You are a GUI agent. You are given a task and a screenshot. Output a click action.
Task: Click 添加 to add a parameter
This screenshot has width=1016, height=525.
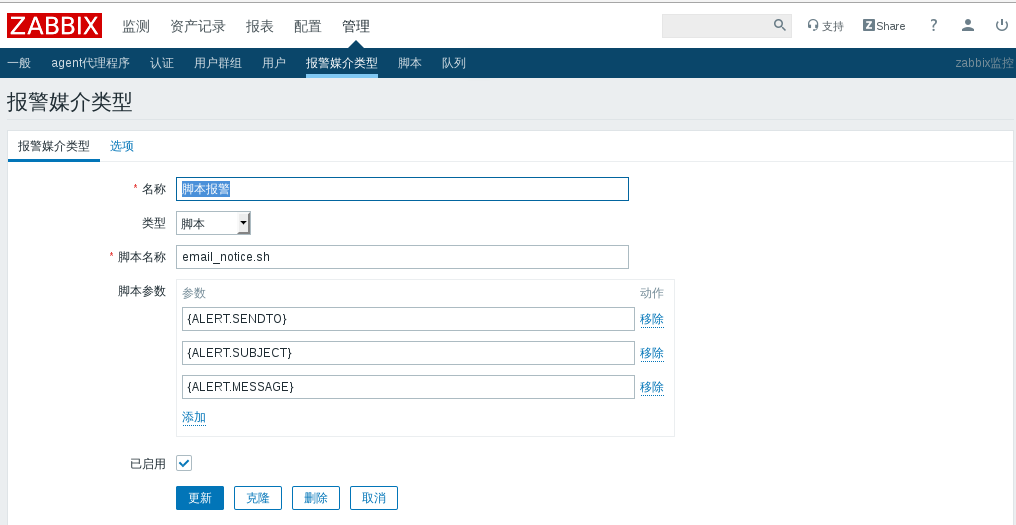click(194, 417)
